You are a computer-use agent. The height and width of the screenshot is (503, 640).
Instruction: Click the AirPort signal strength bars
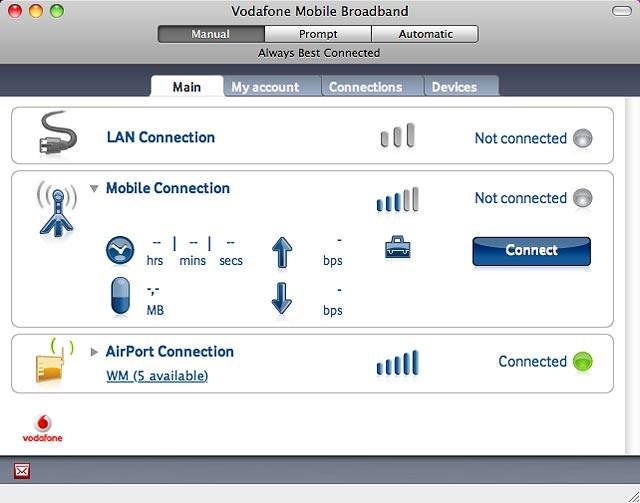(398, 363)
